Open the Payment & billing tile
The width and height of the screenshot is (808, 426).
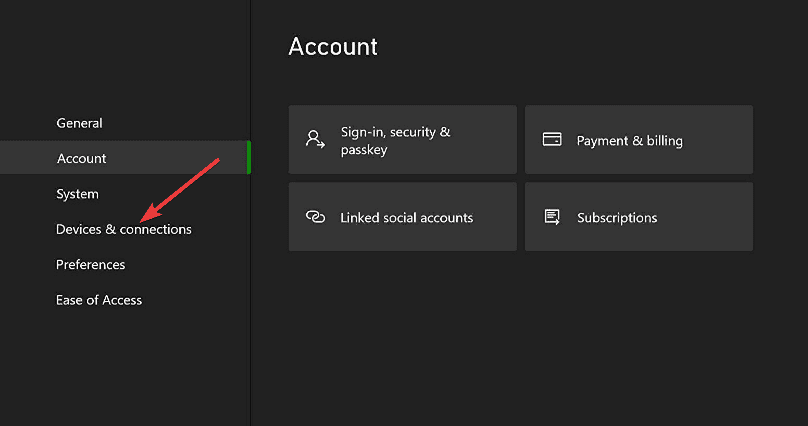[x=638, y=140]
